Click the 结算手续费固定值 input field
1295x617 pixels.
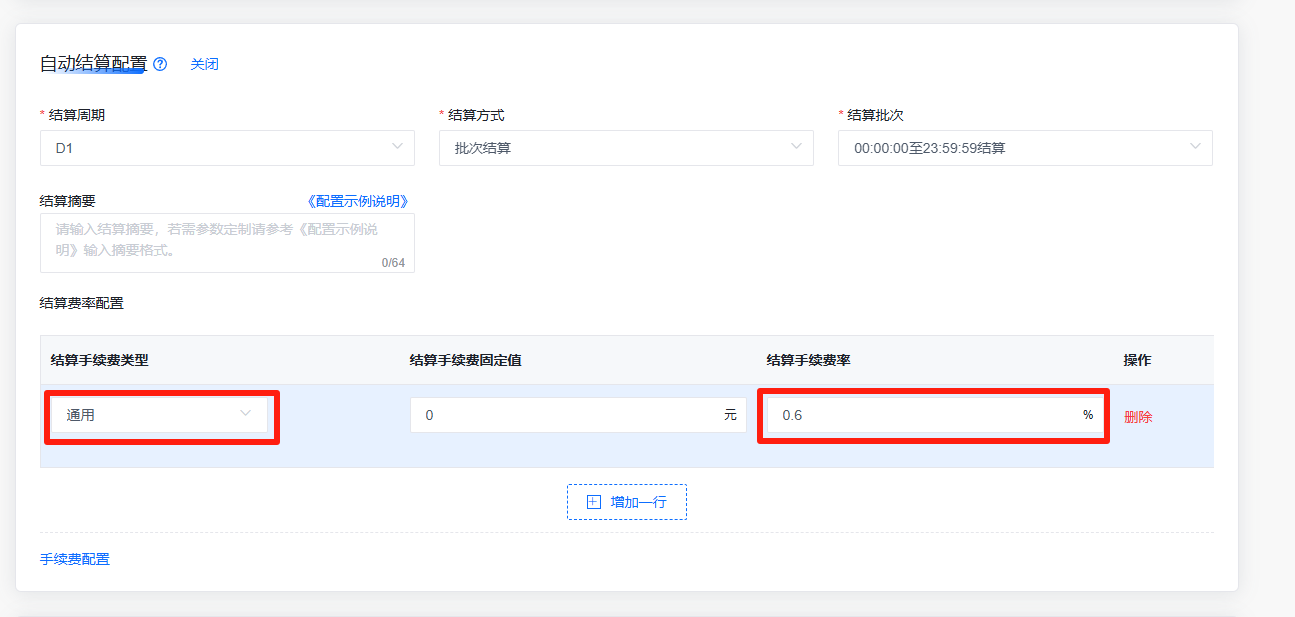pos(578,415)
